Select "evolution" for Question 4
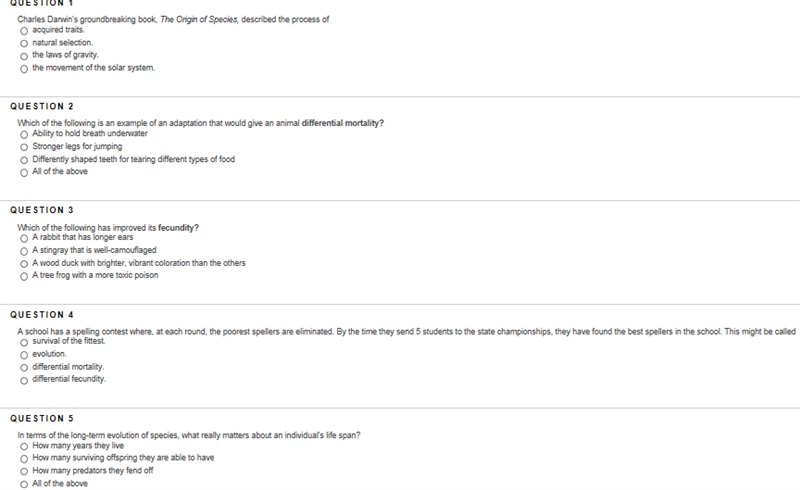The width and height of the screenshot is (800, 490). tap(24, 355)
